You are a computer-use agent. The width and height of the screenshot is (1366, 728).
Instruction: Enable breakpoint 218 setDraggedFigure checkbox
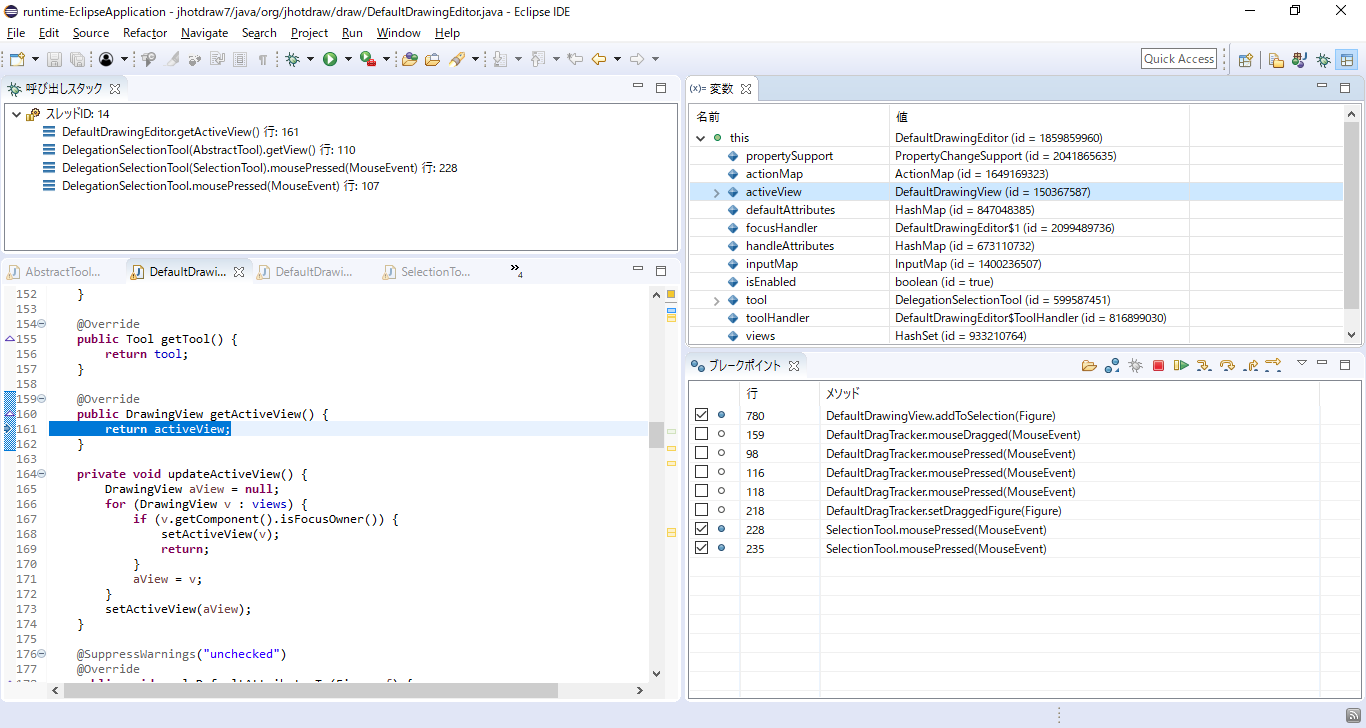(701, 510)
